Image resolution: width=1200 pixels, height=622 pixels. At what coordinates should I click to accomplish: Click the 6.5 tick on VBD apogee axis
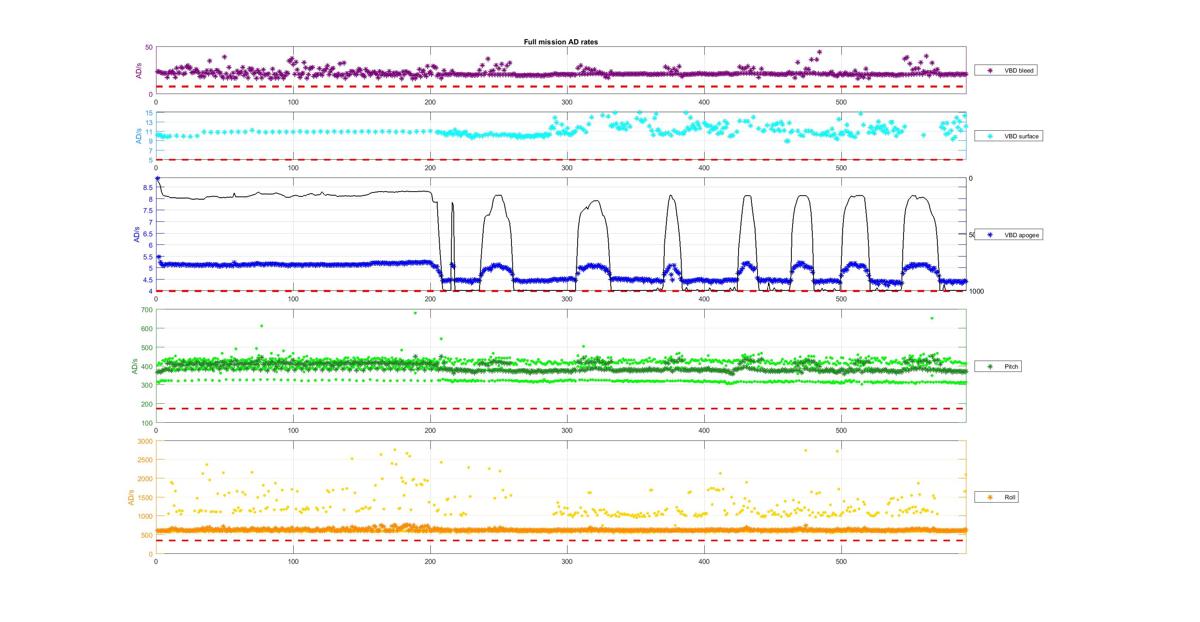pyautogui.click(x=147, y=234)
